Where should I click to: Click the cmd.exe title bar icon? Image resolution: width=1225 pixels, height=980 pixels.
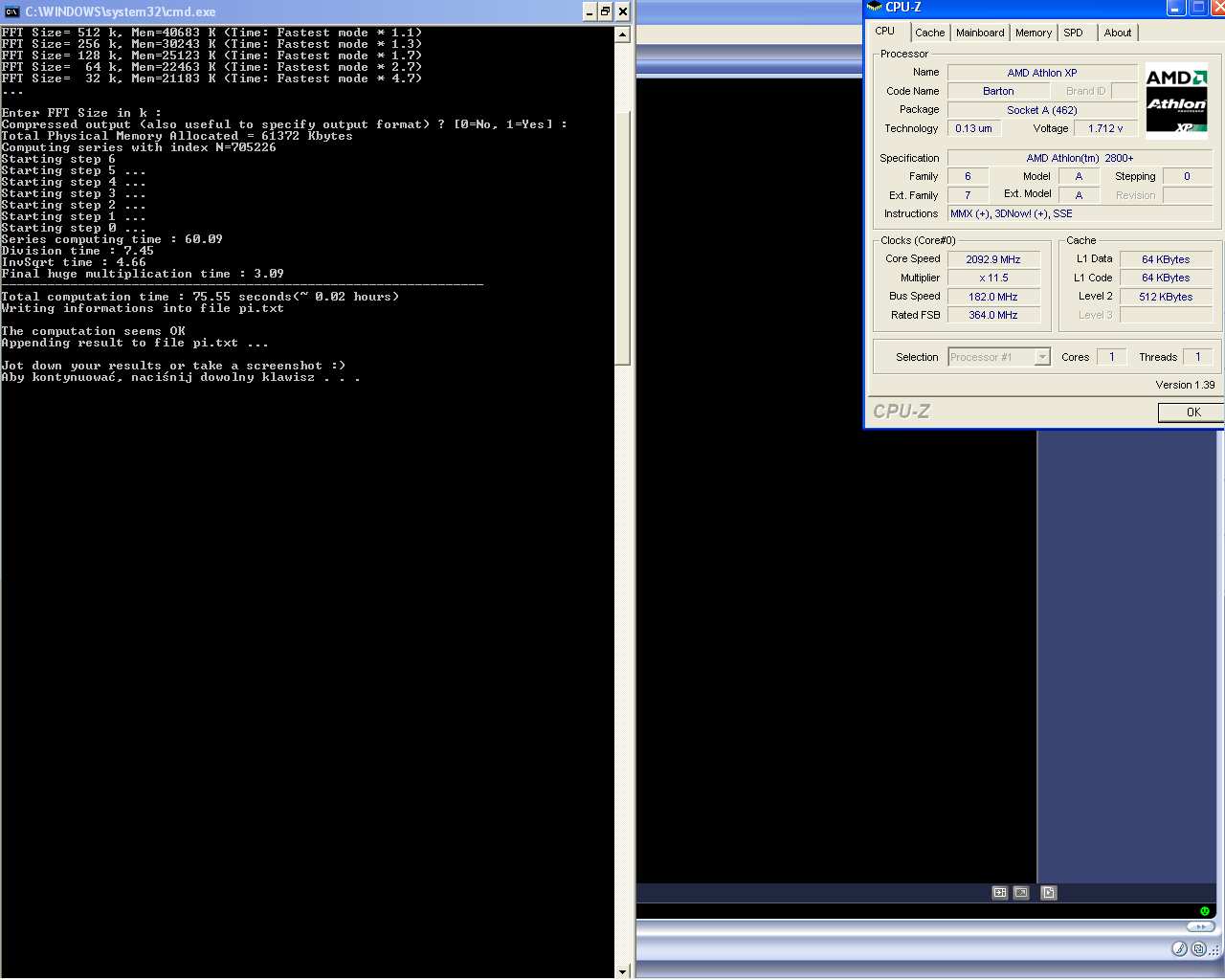12,11
